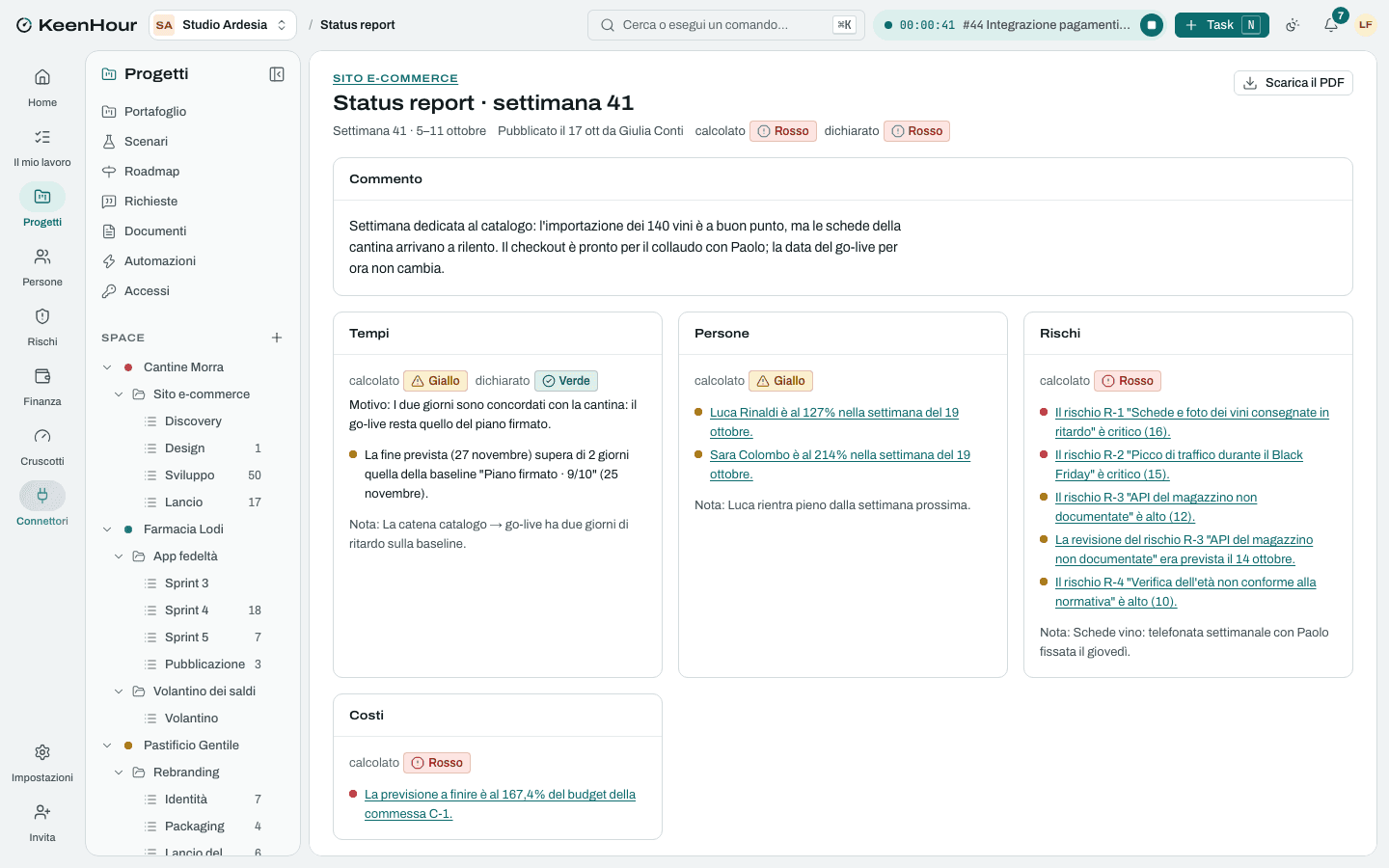
Task: Collapse the App fedeltà folder
Action: [119, 556]
